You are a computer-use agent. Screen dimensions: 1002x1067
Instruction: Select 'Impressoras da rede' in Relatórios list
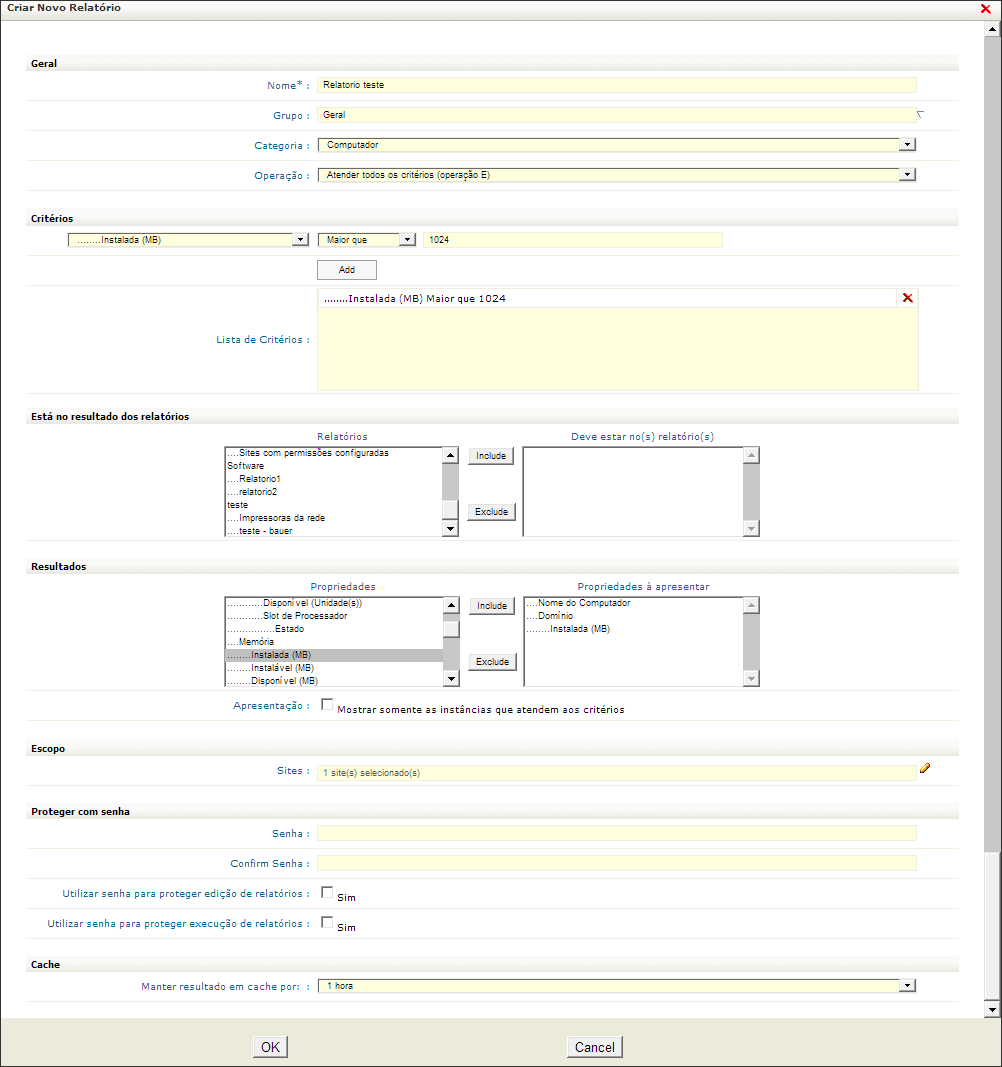click(x=334, y=518)
